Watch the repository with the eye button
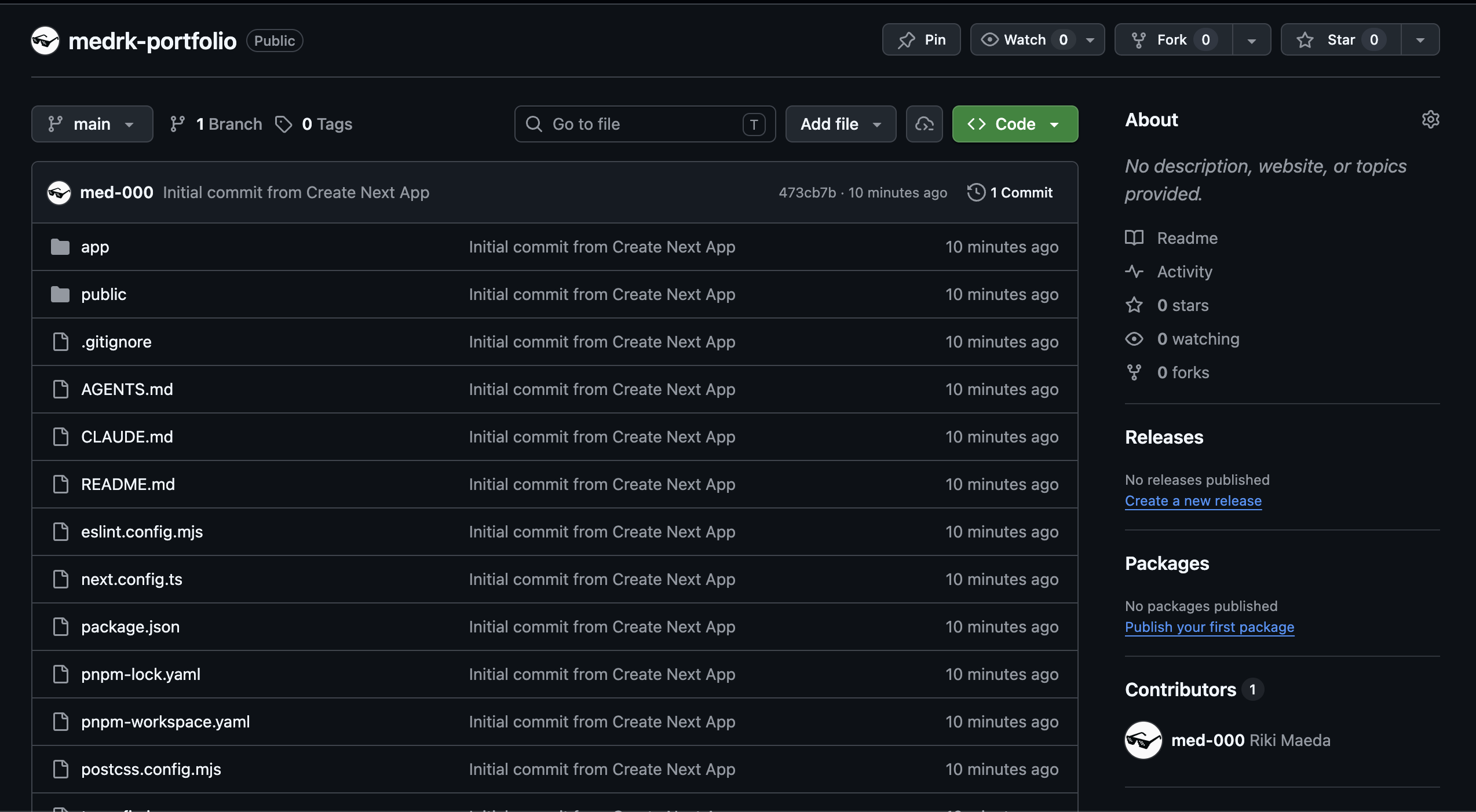 click(1024, 39)
